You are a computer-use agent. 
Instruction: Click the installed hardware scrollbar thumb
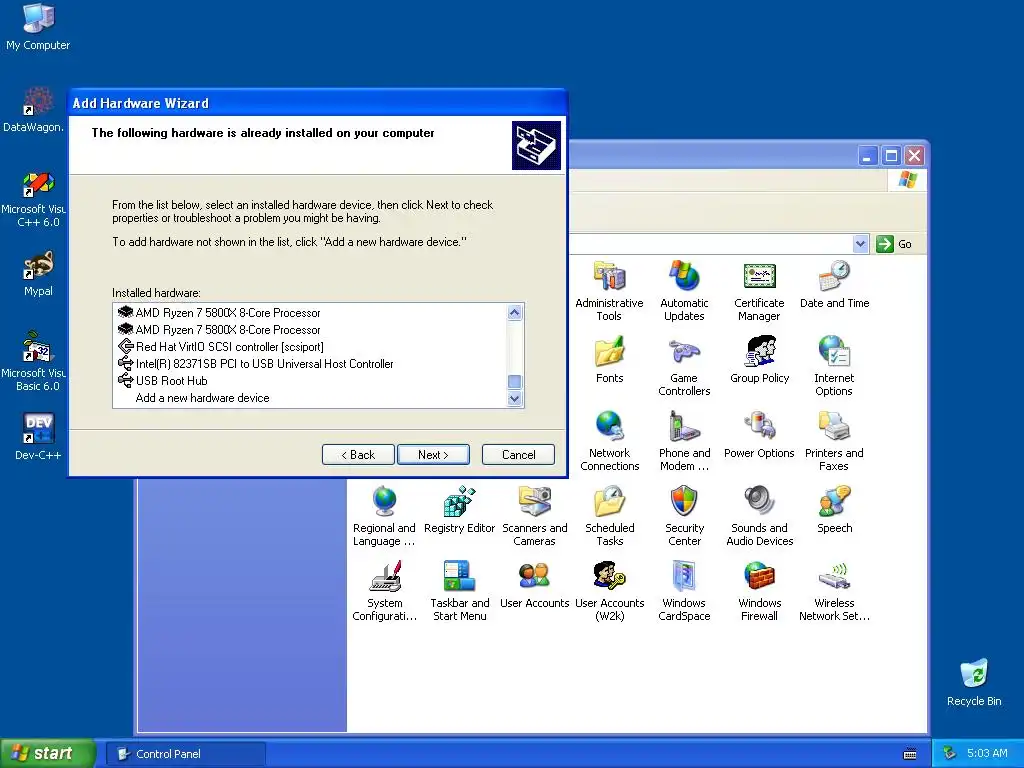coord(515,381)
